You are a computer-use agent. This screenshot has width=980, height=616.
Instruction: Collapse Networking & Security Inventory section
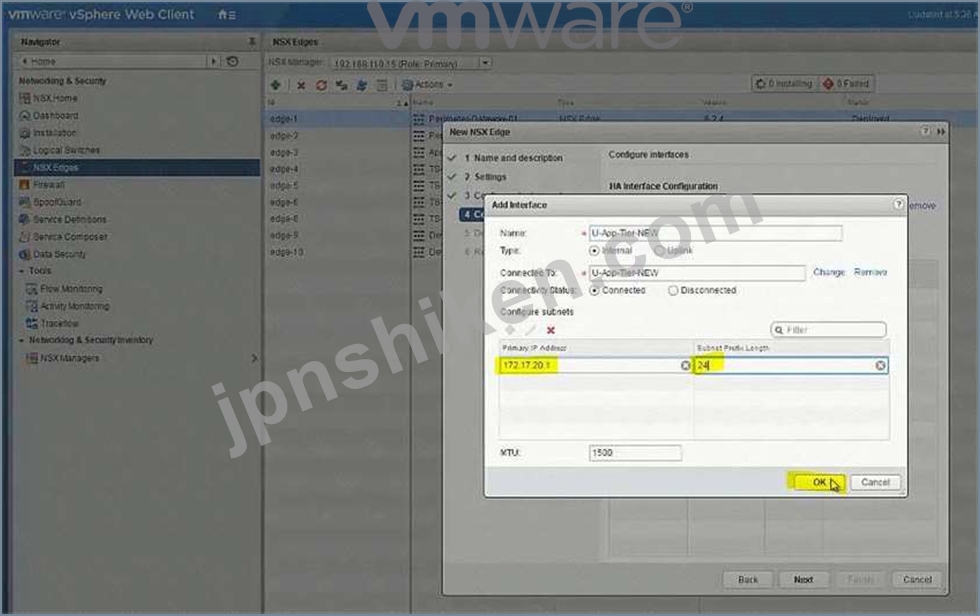(x=21, y=340)
